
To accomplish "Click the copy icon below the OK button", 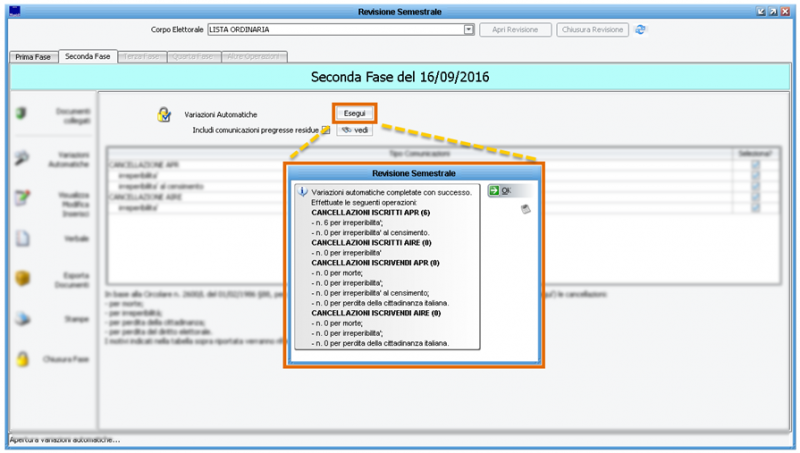I will point(526,209).
